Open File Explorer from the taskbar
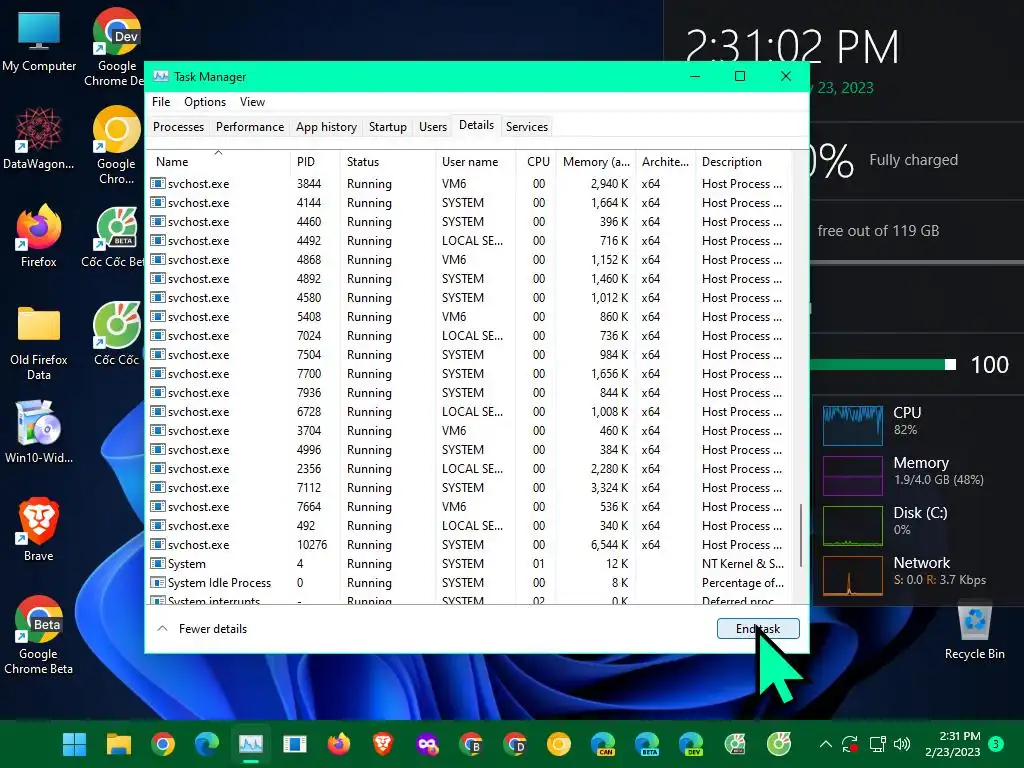 [x=119, y=744]
